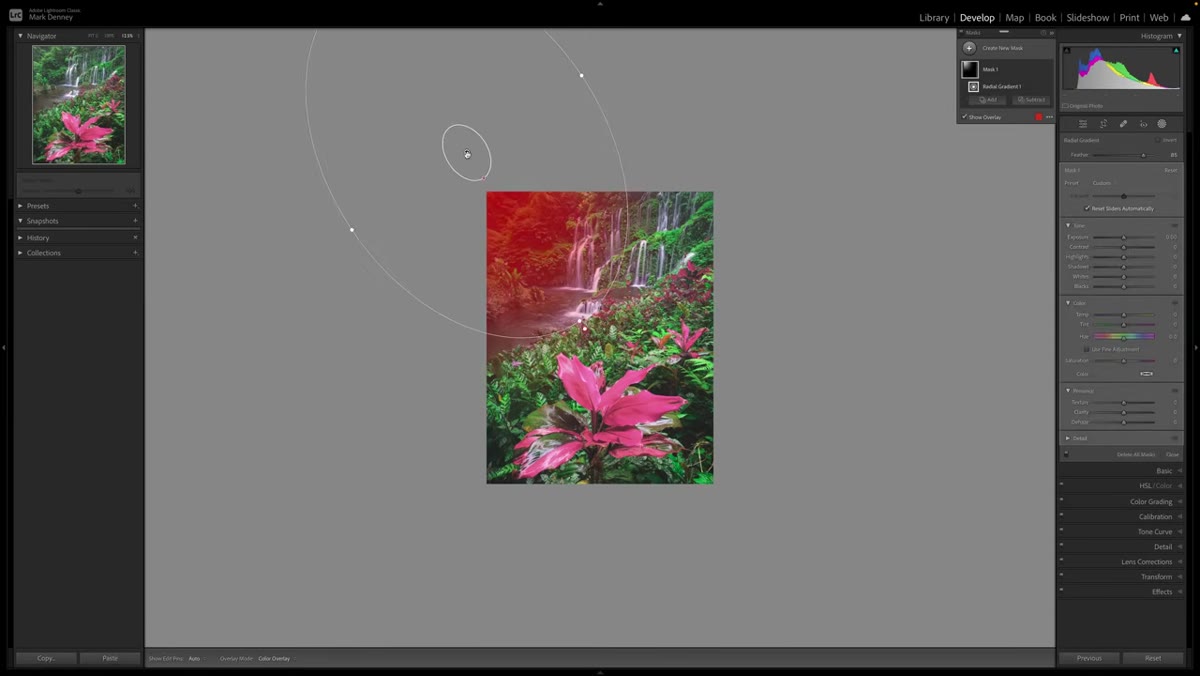Click the red mask overlay color swatch
Image resolution: width=1200 pixels, height=676 pixels.
click(1039, 117)
